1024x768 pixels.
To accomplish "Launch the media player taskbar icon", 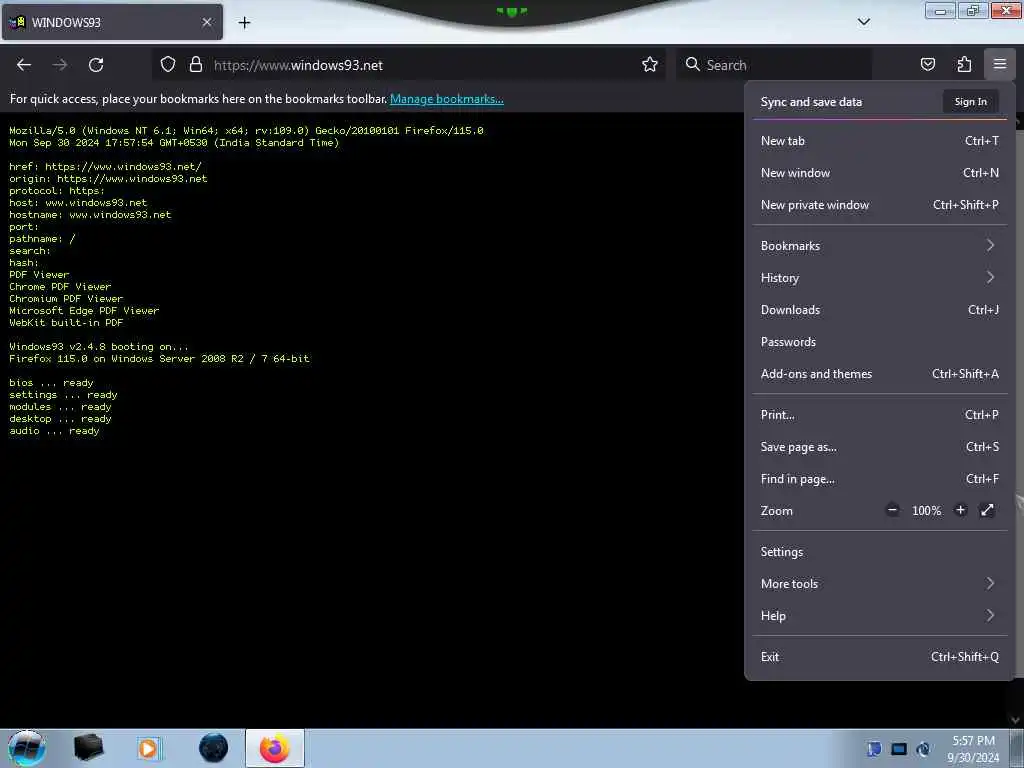I will [x=149, y=748].
